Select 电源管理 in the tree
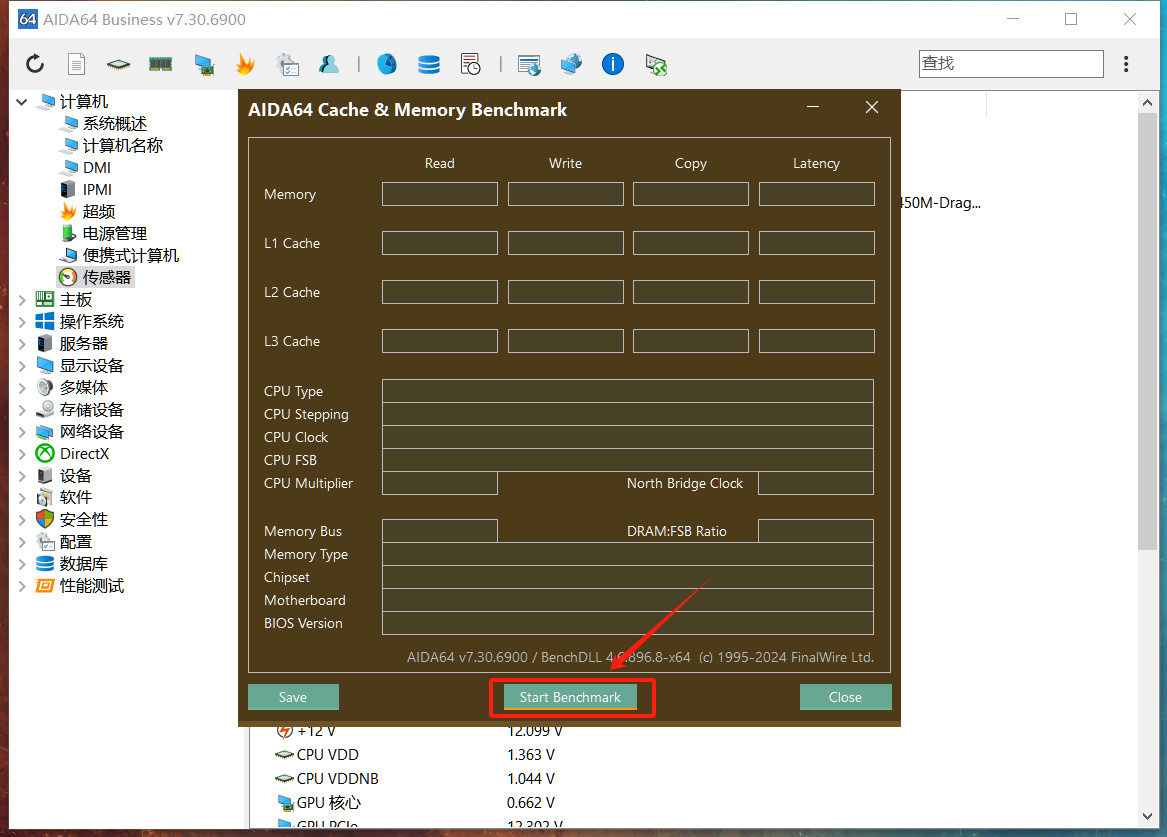 [115, 234]
